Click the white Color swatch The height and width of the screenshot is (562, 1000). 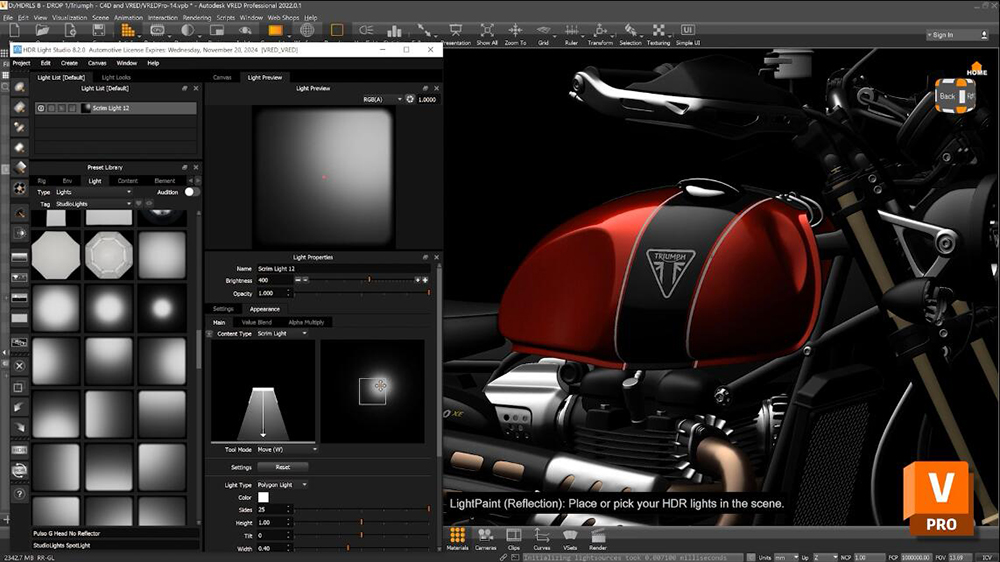[x=263, y=497]
